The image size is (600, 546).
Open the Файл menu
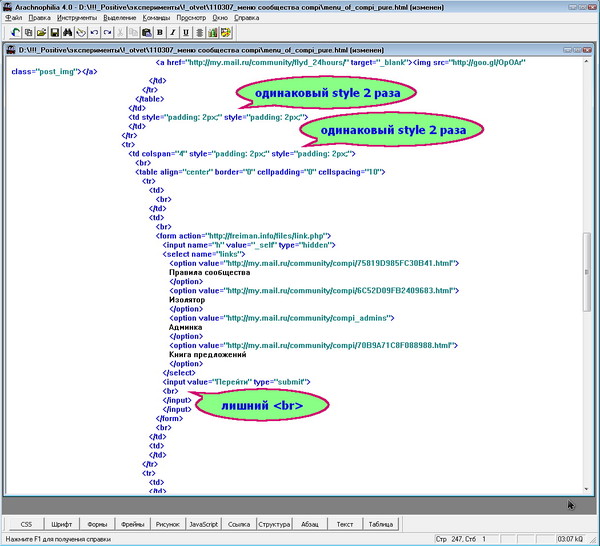tap(13, 18)
